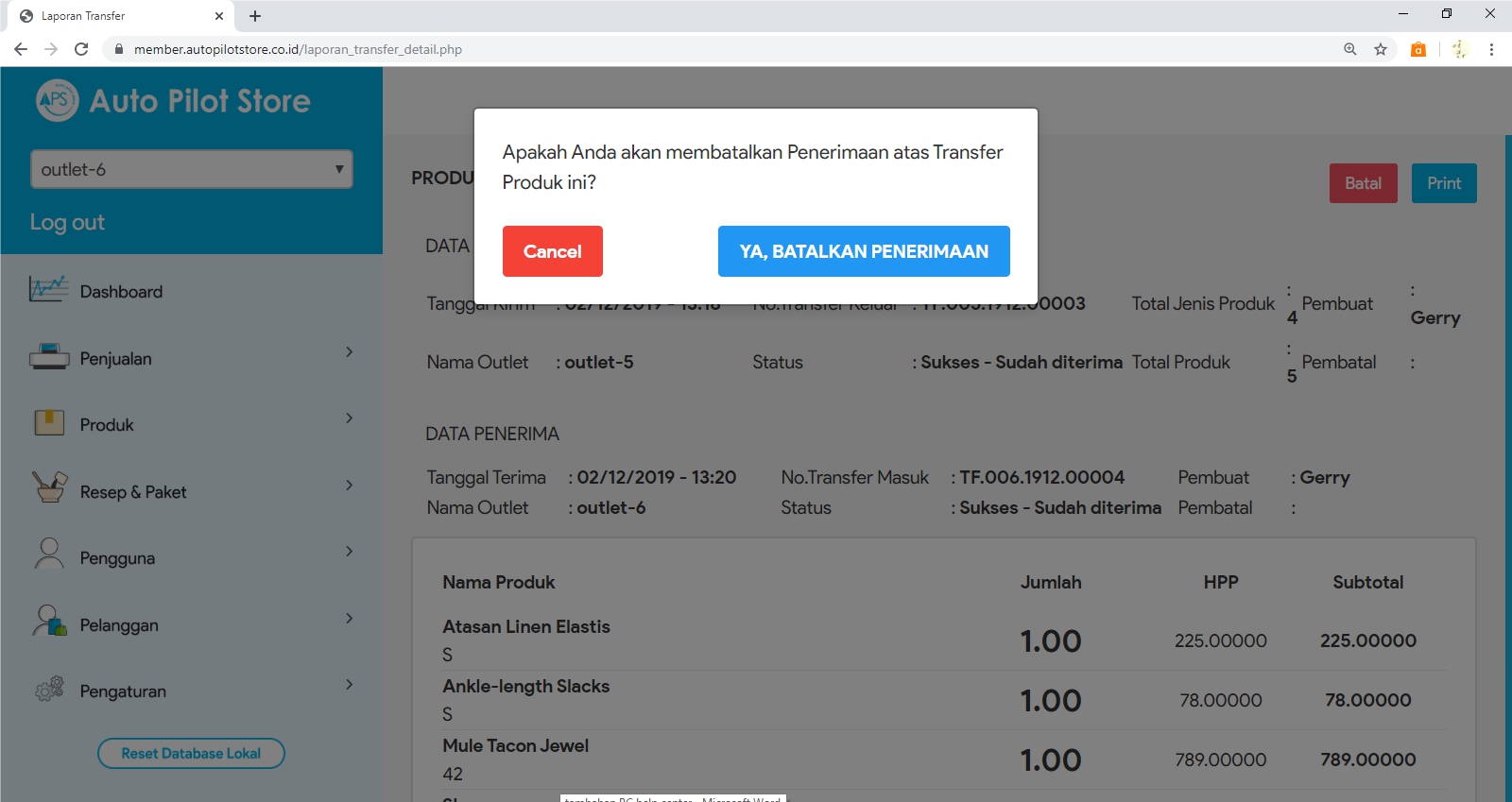Click the Pelanggan customer icon
Viewport: 1512px width, 802px height.
[49, 622]
